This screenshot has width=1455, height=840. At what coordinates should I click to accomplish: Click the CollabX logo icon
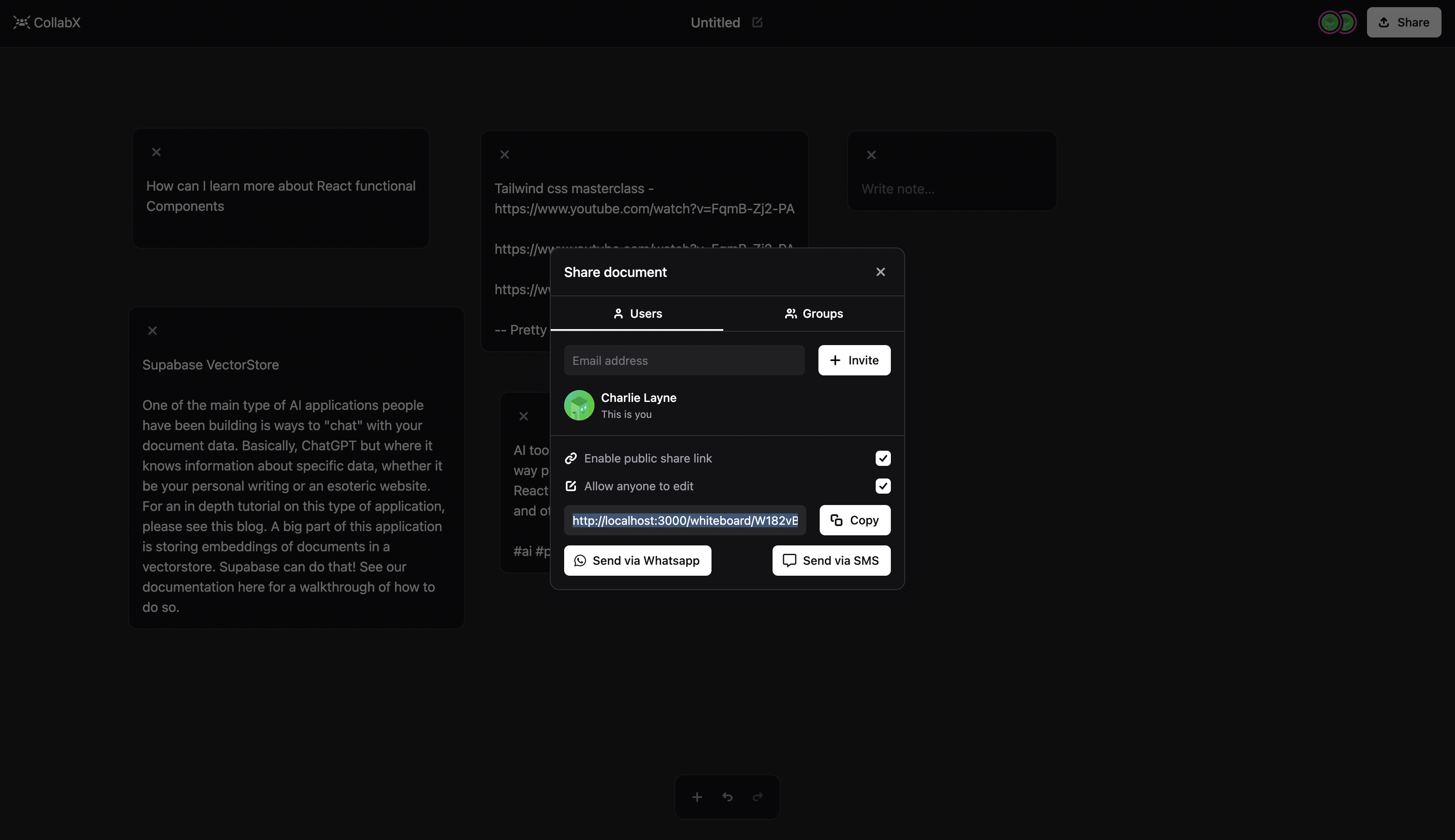pos(21,22)
